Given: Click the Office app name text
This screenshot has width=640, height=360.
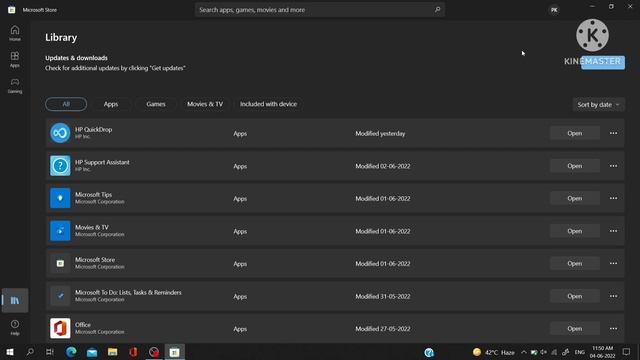Looking at the screenshot, I should [x=83, y=324].
